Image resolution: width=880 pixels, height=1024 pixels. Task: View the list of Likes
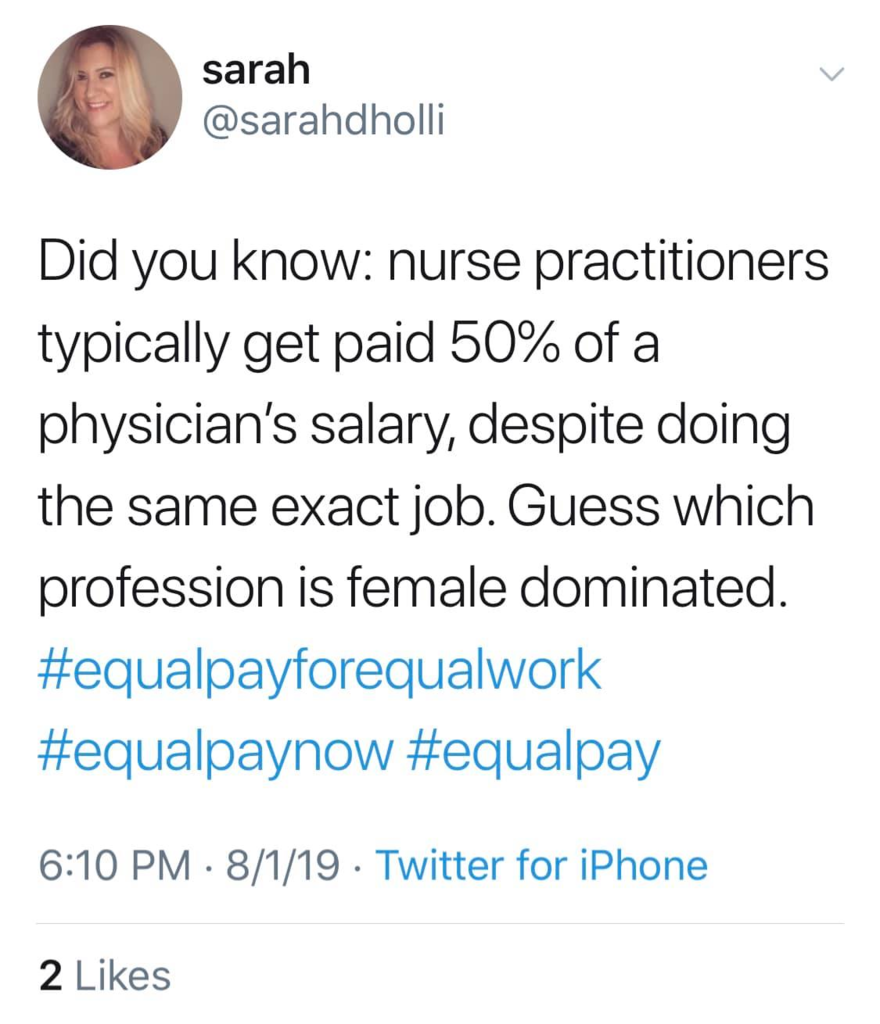click(x=120, y=976)
